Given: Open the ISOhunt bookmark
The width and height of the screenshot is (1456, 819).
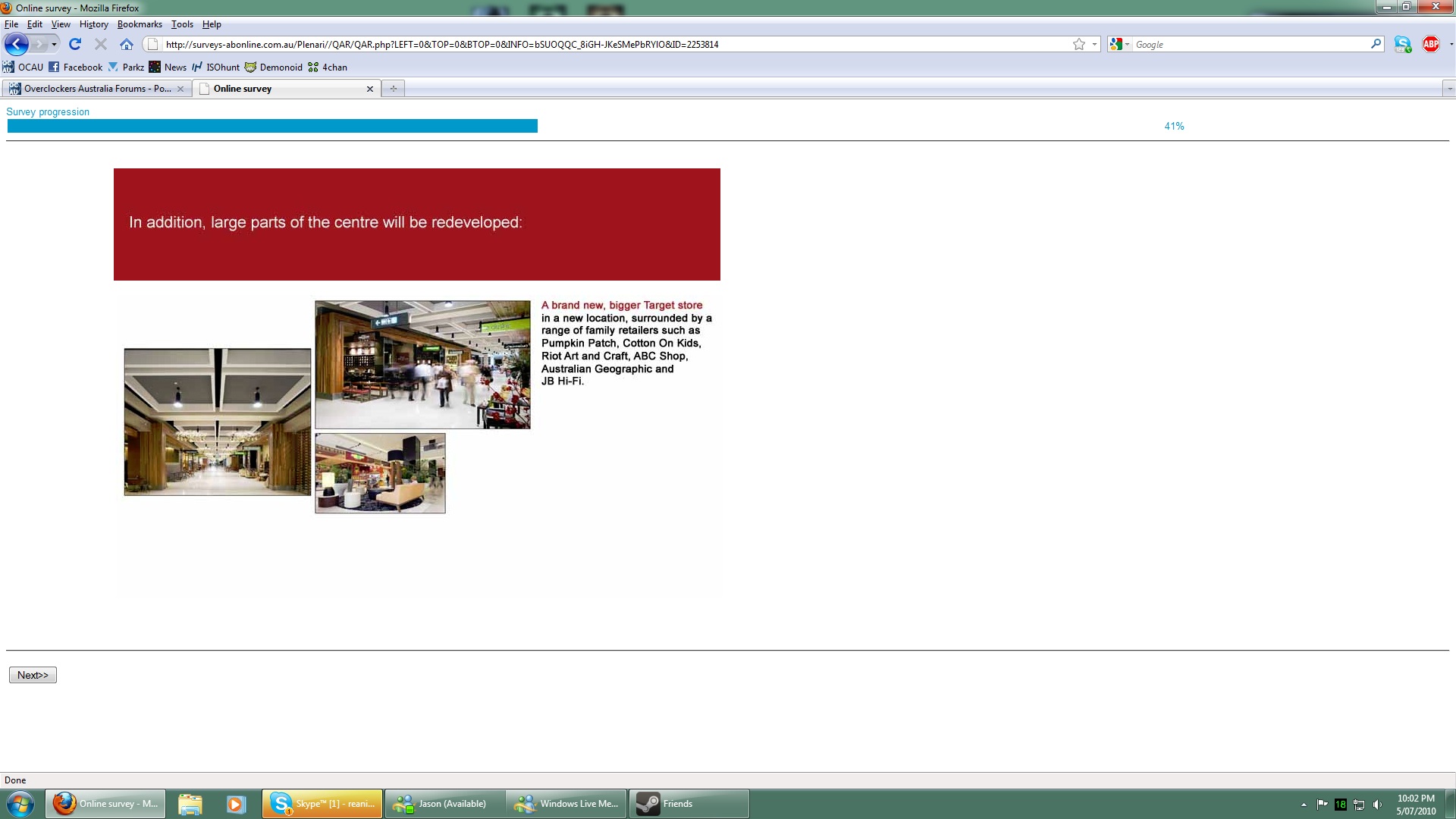Looking at the screenshot, I should pos(215,67).
